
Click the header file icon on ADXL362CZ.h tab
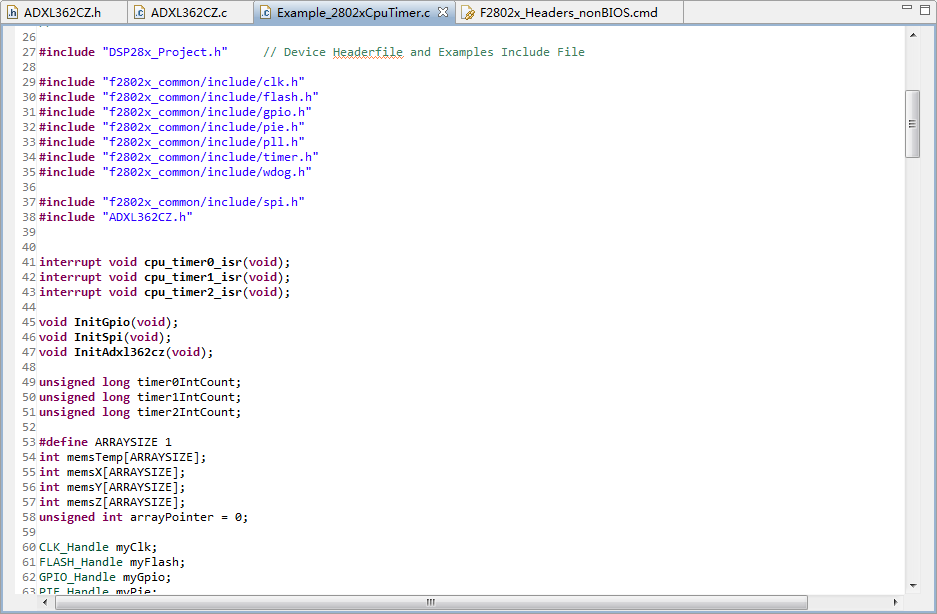tap(13, 13)
